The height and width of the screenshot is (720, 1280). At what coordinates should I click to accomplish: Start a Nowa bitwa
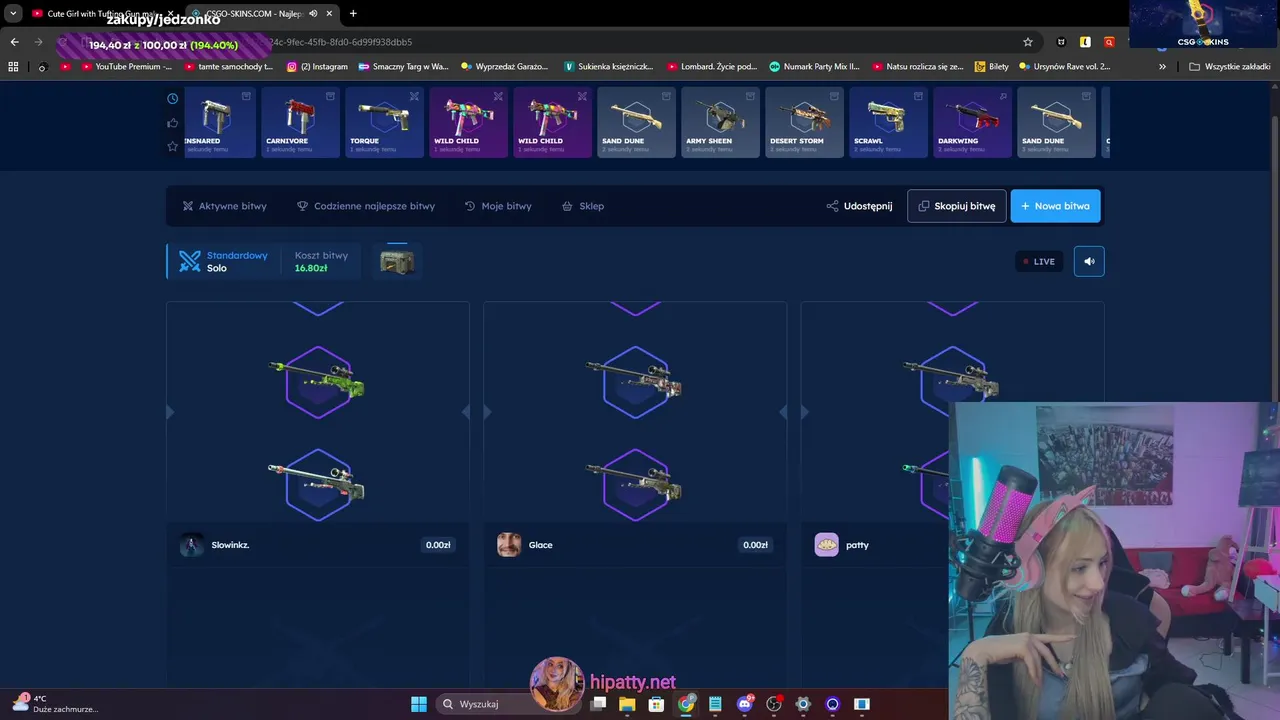[x=1055, y=206]
